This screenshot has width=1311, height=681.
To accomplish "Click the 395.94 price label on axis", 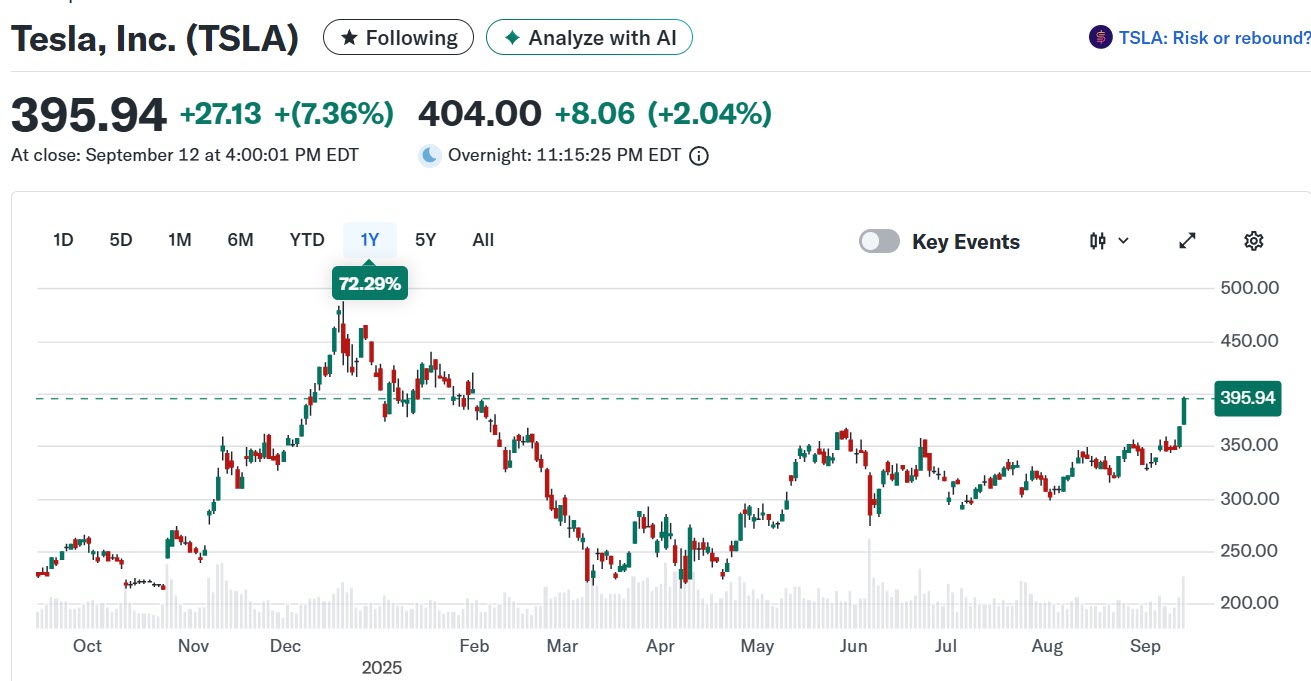I will 1247,398.
